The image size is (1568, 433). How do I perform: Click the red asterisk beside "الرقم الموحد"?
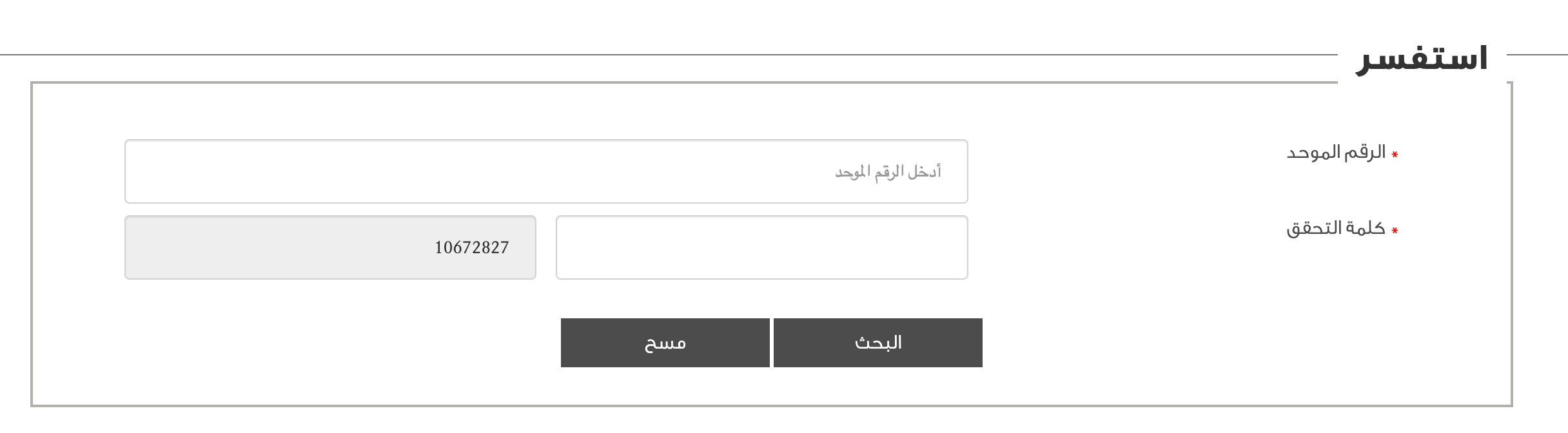[x=1395, y=155]
